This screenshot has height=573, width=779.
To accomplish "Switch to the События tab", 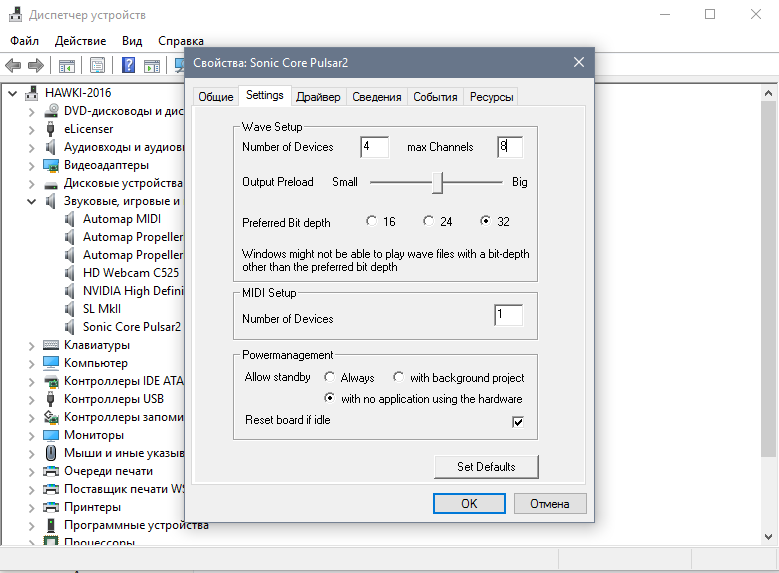I will (435, 97).
